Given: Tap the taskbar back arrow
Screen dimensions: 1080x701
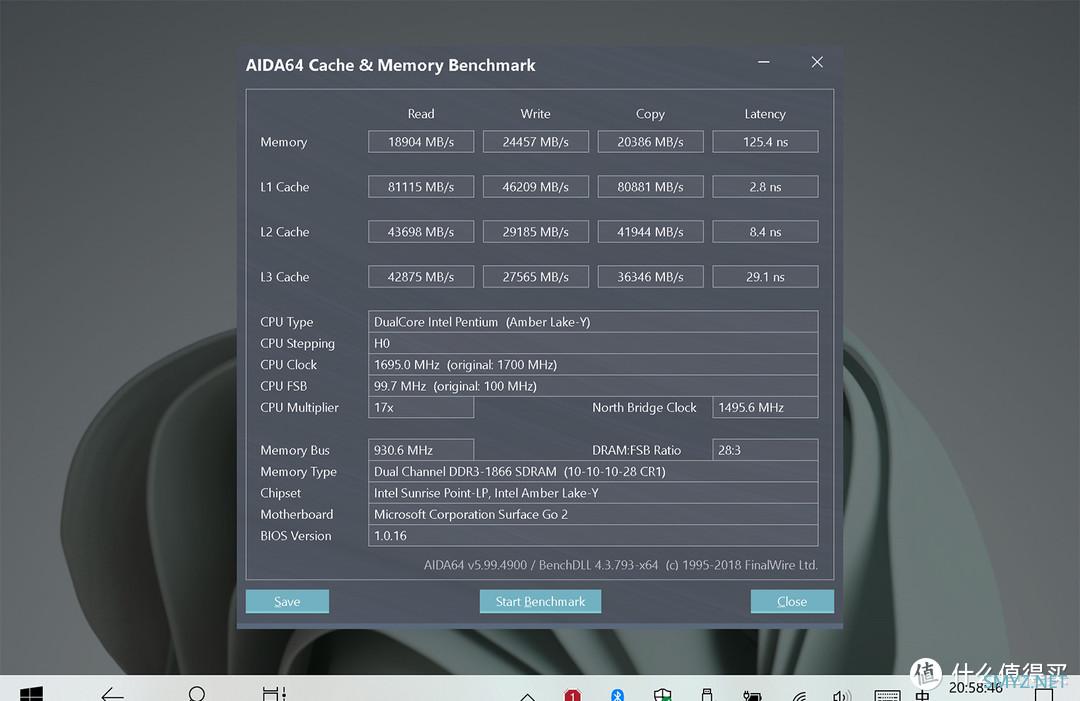Looking at the screenshot, I should pos(112,693).
